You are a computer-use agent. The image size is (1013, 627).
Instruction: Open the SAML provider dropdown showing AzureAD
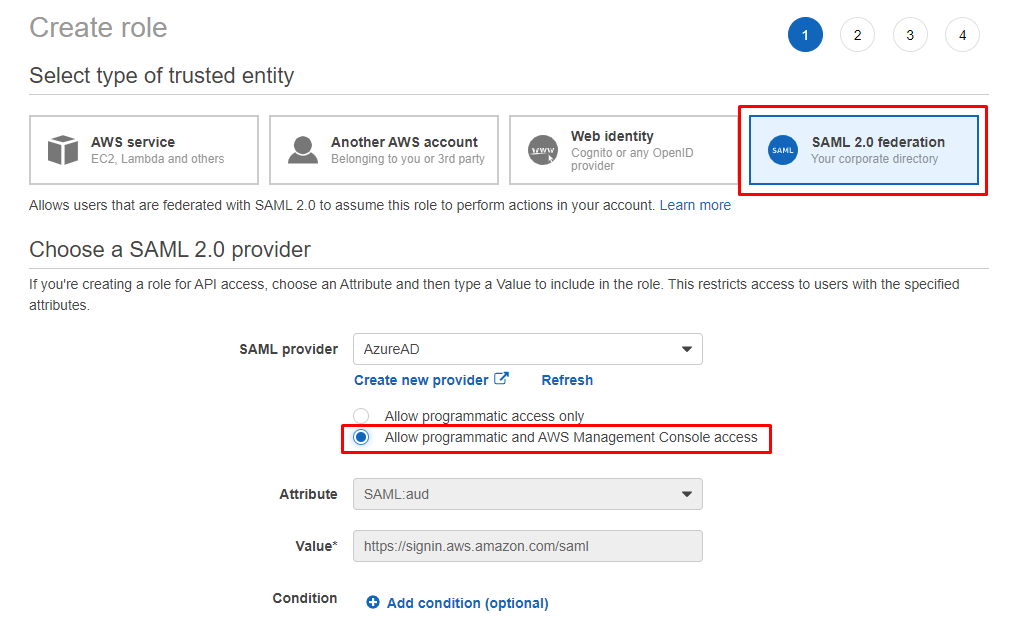(527, 349)
